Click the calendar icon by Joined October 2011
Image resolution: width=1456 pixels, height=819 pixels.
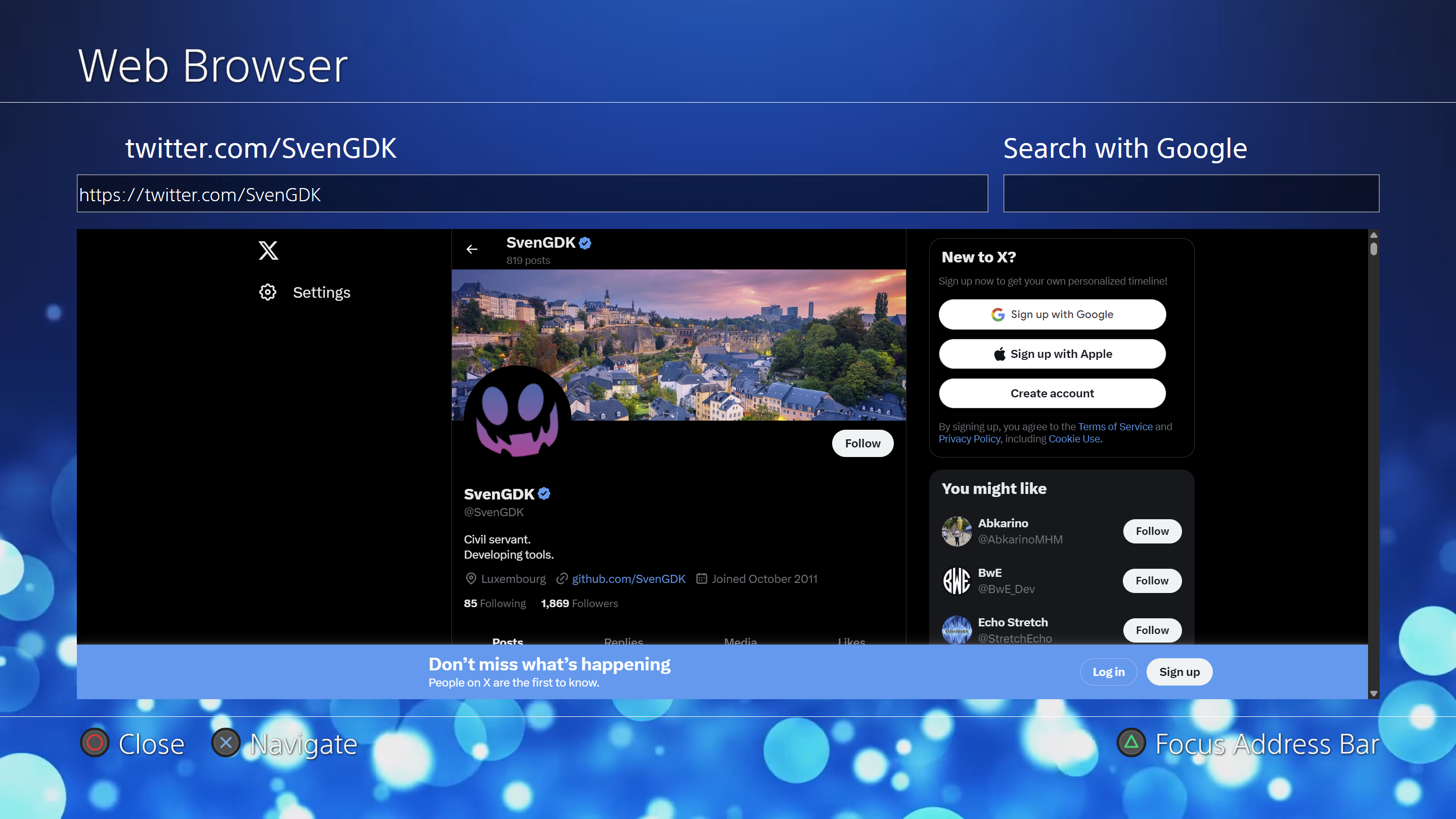tap(701, 579)
